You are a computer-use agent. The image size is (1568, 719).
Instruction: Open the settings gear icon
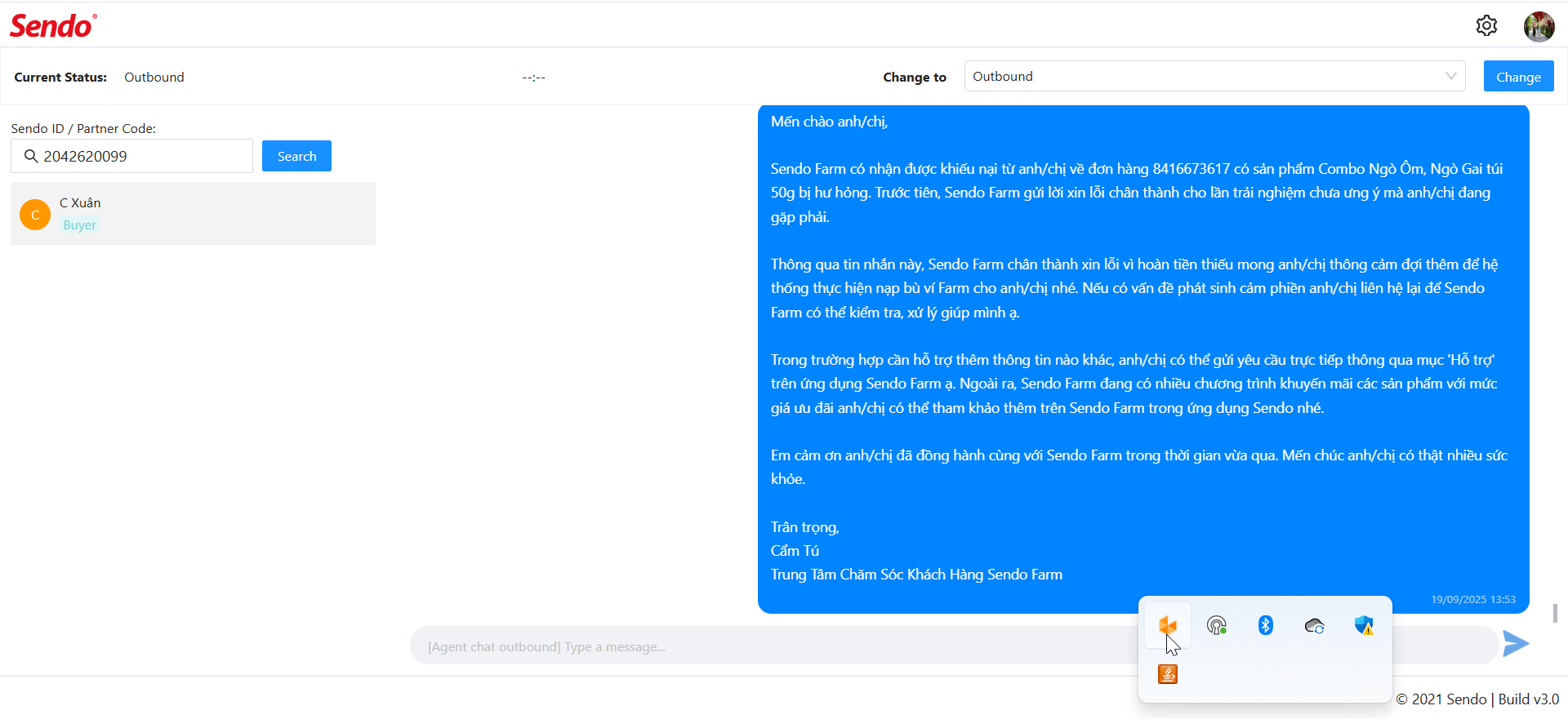pyautogui.click(x=1486, y=26)
